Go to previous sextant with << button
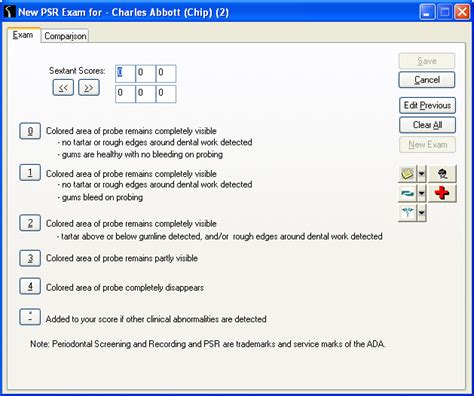This screenshot has width=474, height=396. click(63, 88)
